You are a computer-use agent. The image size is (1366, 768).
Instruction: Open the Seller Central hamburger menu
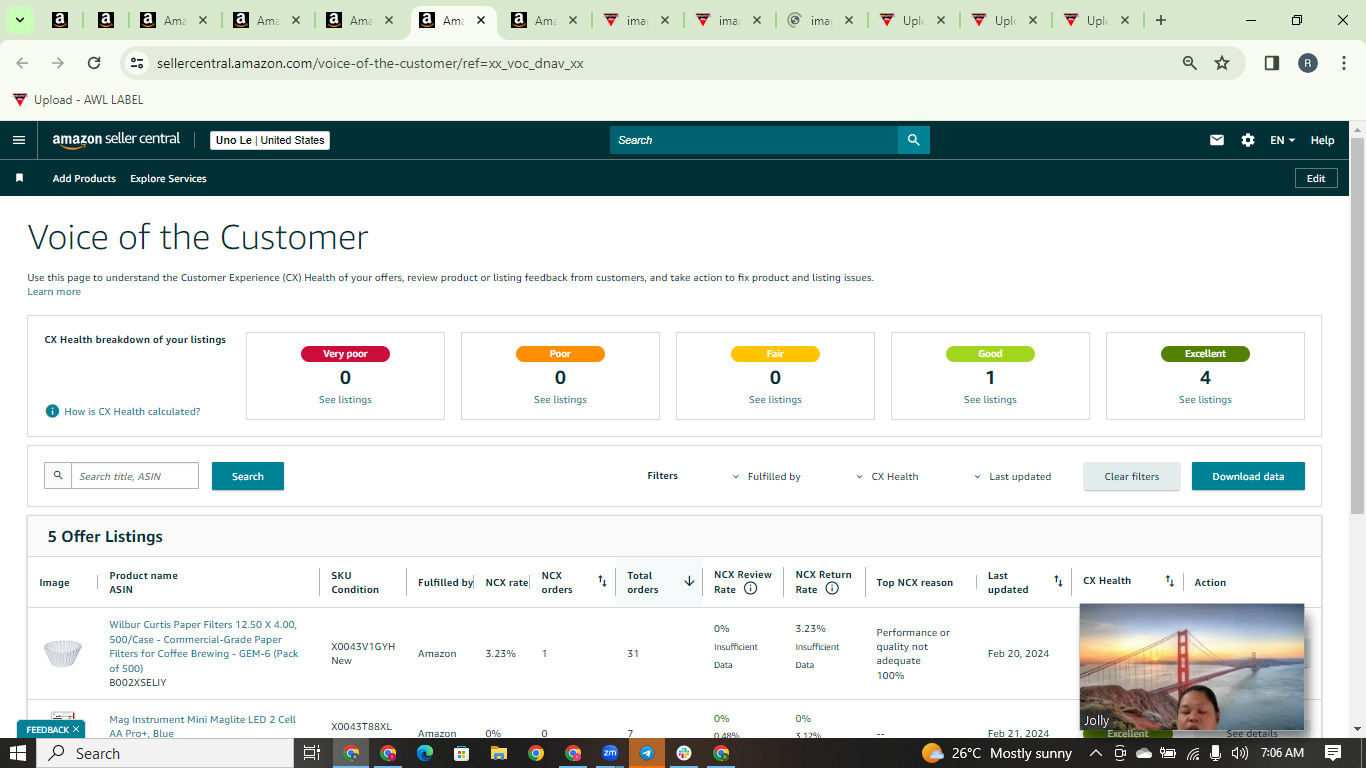[x=19, y=140]
